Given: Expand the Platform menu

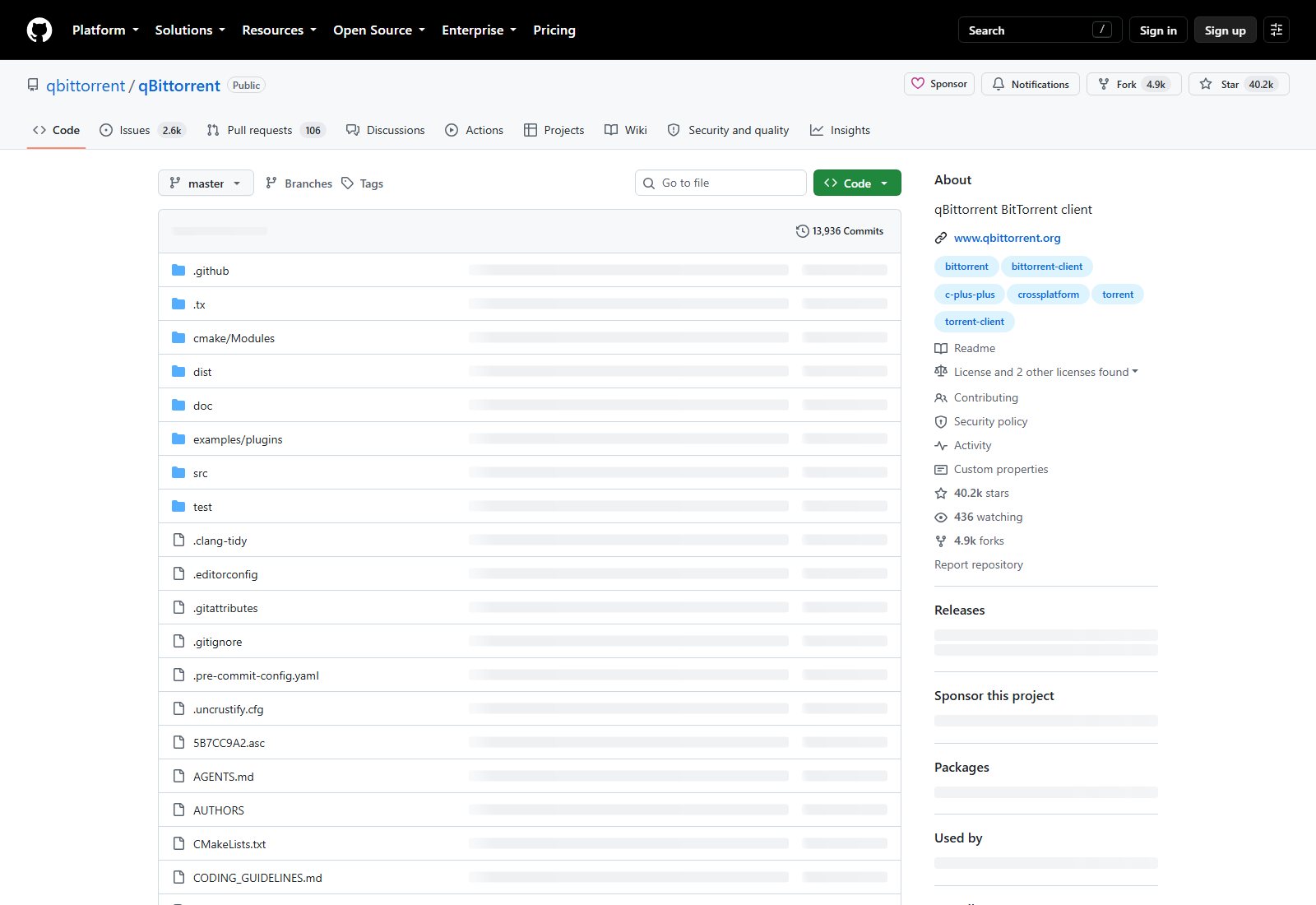Looking at the screenshot, I should pyautogui.click(x=105, y=30).
